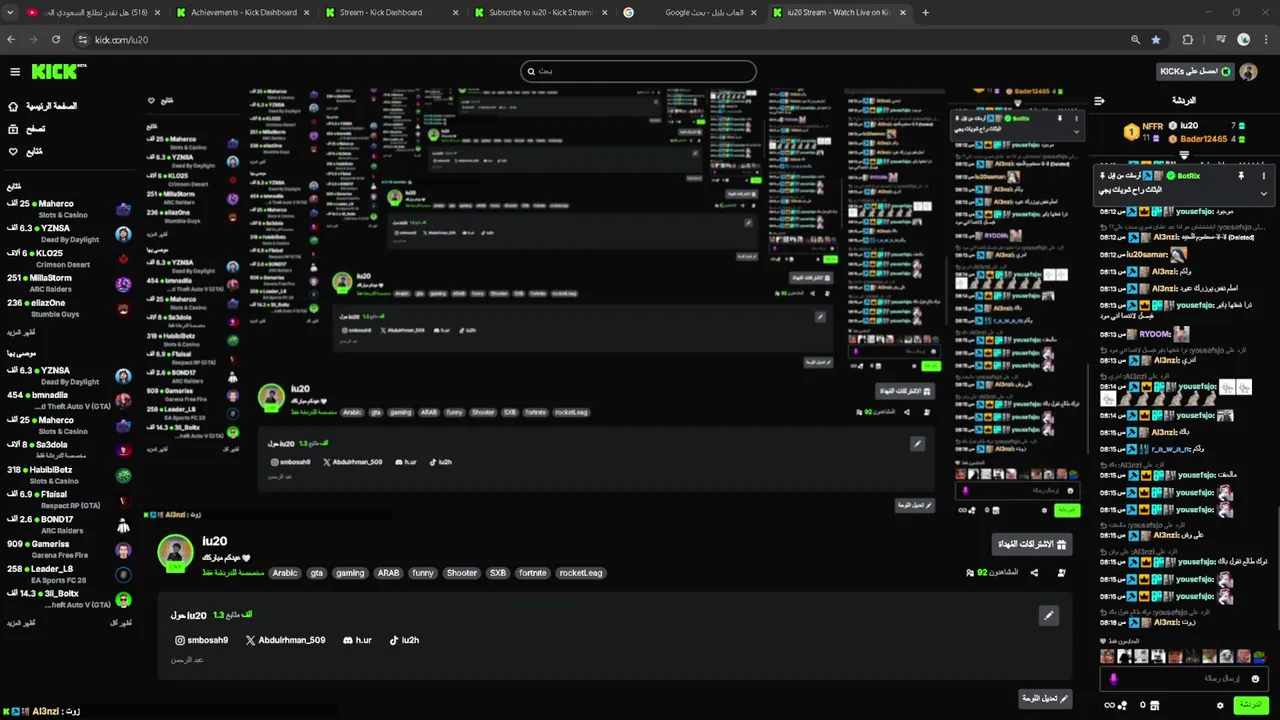Open F1aisal Respect RP channel
This screenshot has width=1280, height=720.
[67, 499]
